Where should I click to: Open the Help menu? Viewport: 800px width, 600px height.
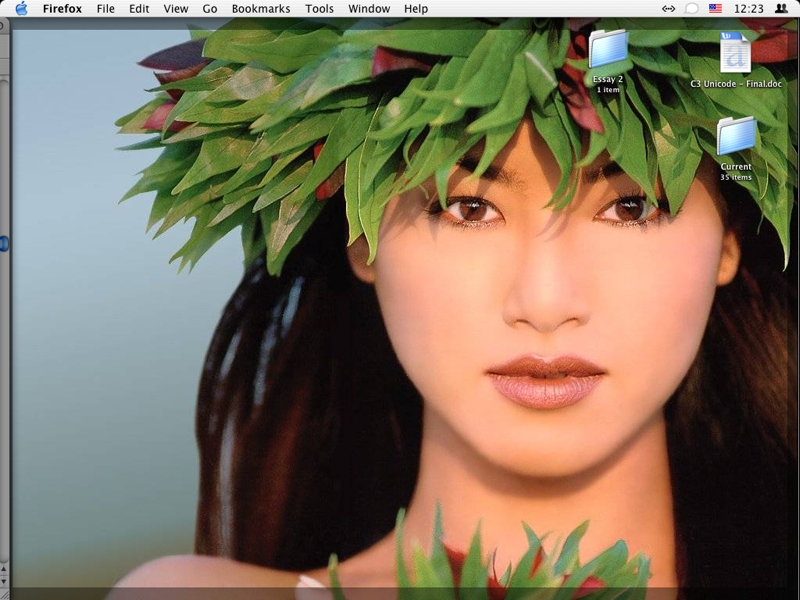pos(416,9)
